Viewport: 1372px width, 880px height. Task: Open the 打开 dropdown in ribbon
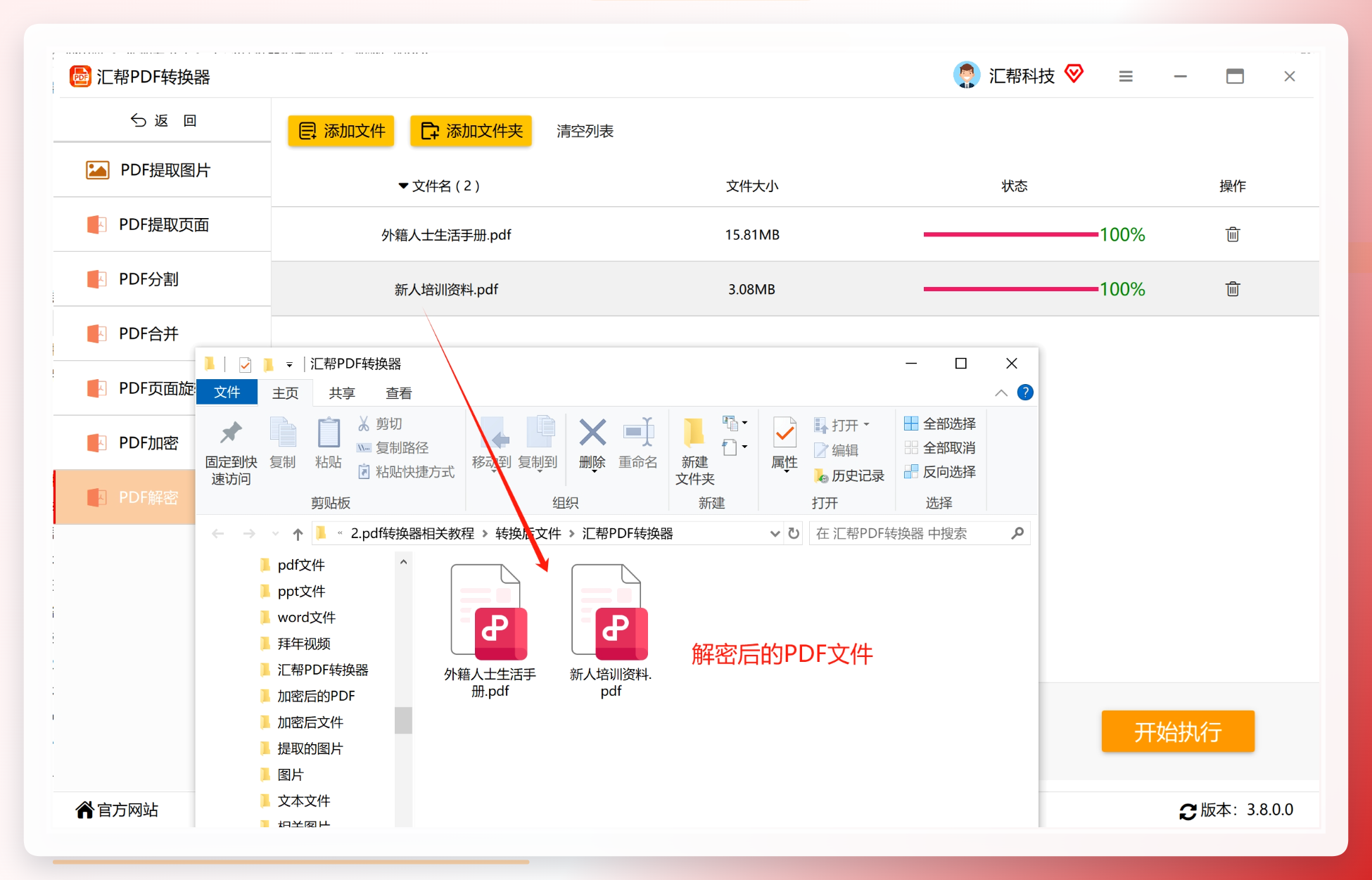tap(842, 425)
